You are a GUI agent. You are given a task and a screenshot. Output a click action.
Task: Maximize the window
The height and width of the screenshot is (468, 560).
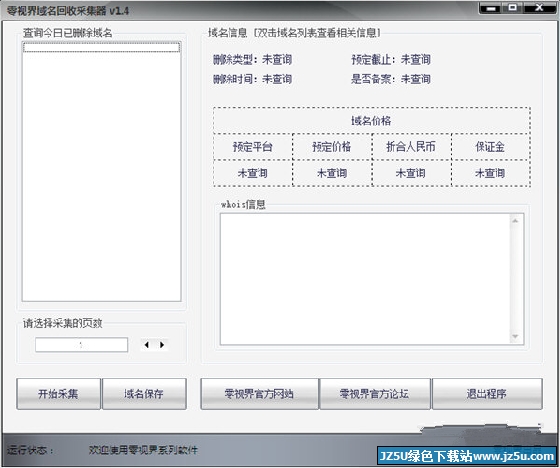[513, 8]
